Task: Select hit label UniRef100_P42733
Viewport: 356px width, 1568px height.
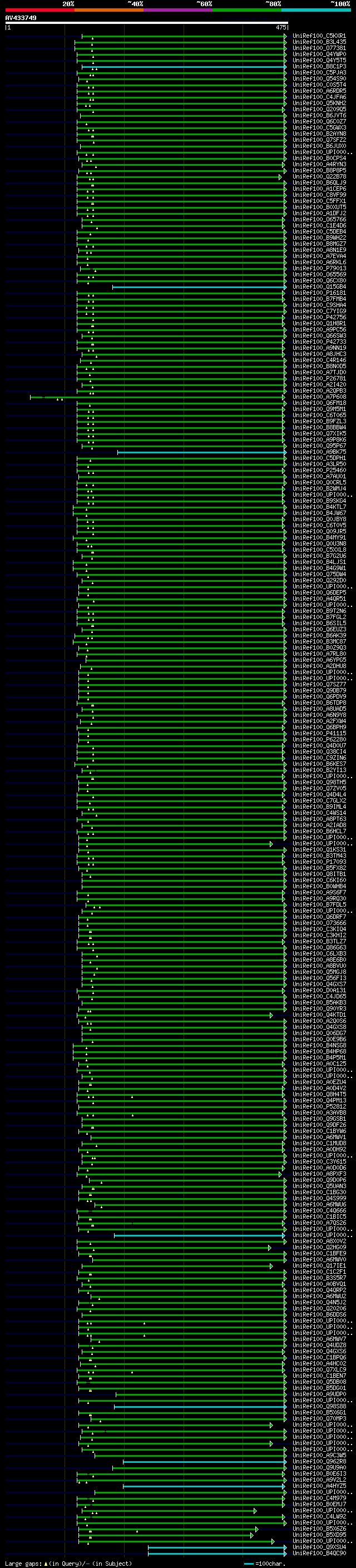Action: (x=319, y=342)
